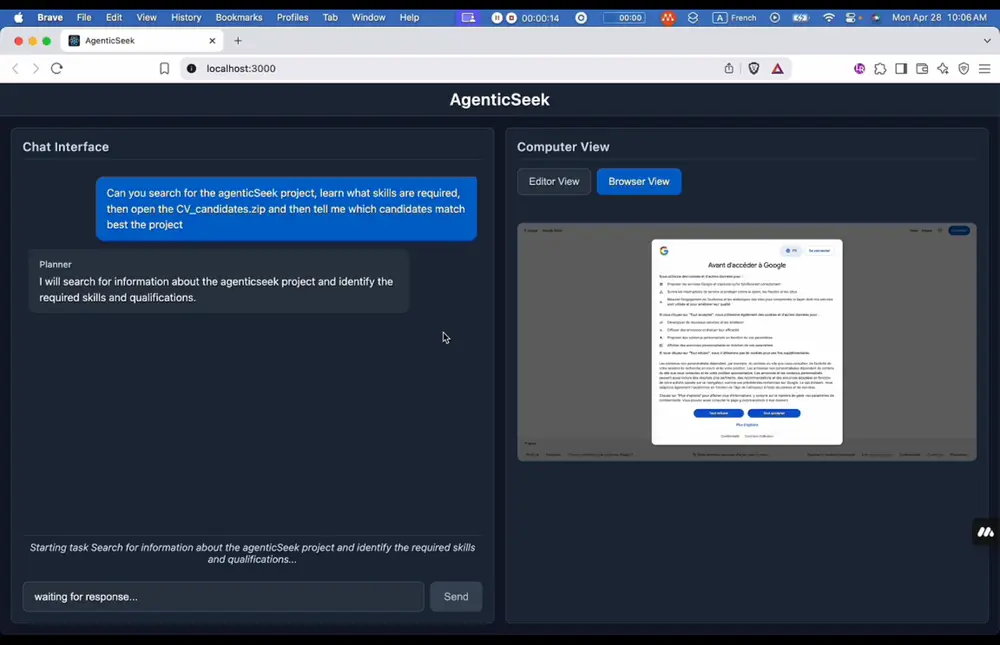Bookmark this page with the bookmark icon
Image resolution: width=1000 pixels, height=645 pixels.
[164, 68]
